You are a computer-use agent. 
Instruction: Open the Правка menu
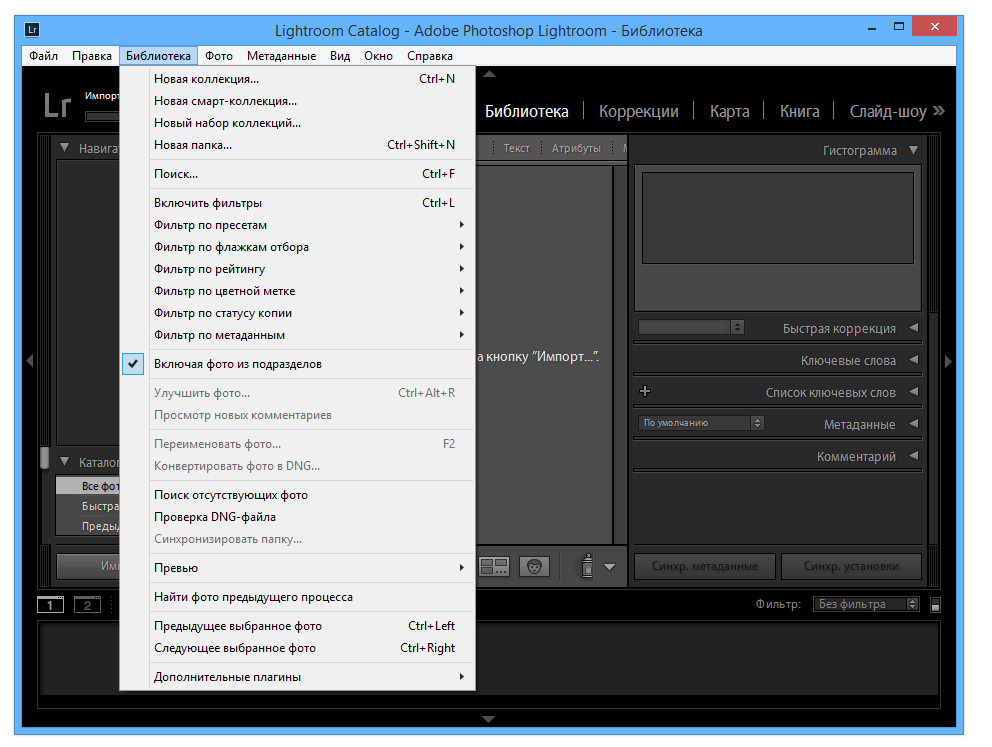click(x=92, y=56)
